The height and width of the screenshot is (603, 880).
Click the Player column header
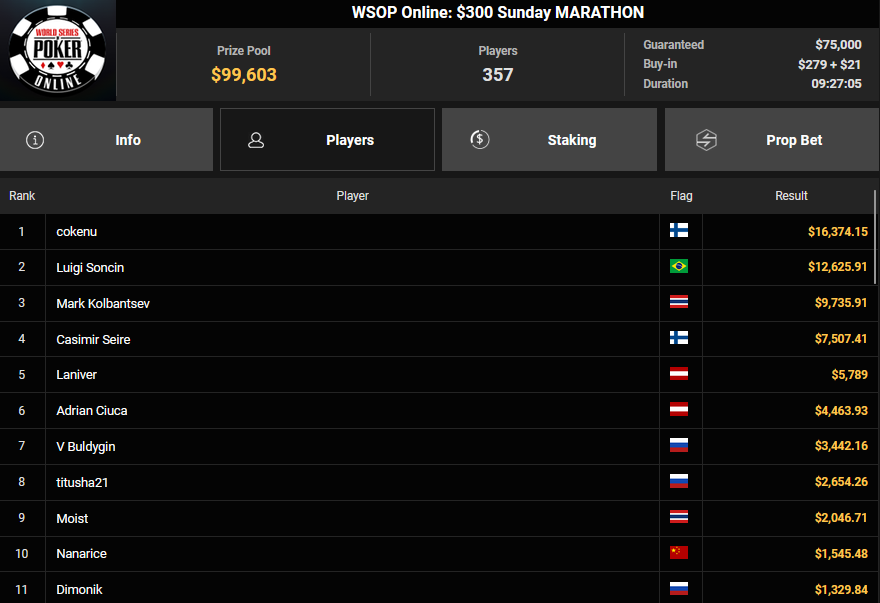(352, 196)
